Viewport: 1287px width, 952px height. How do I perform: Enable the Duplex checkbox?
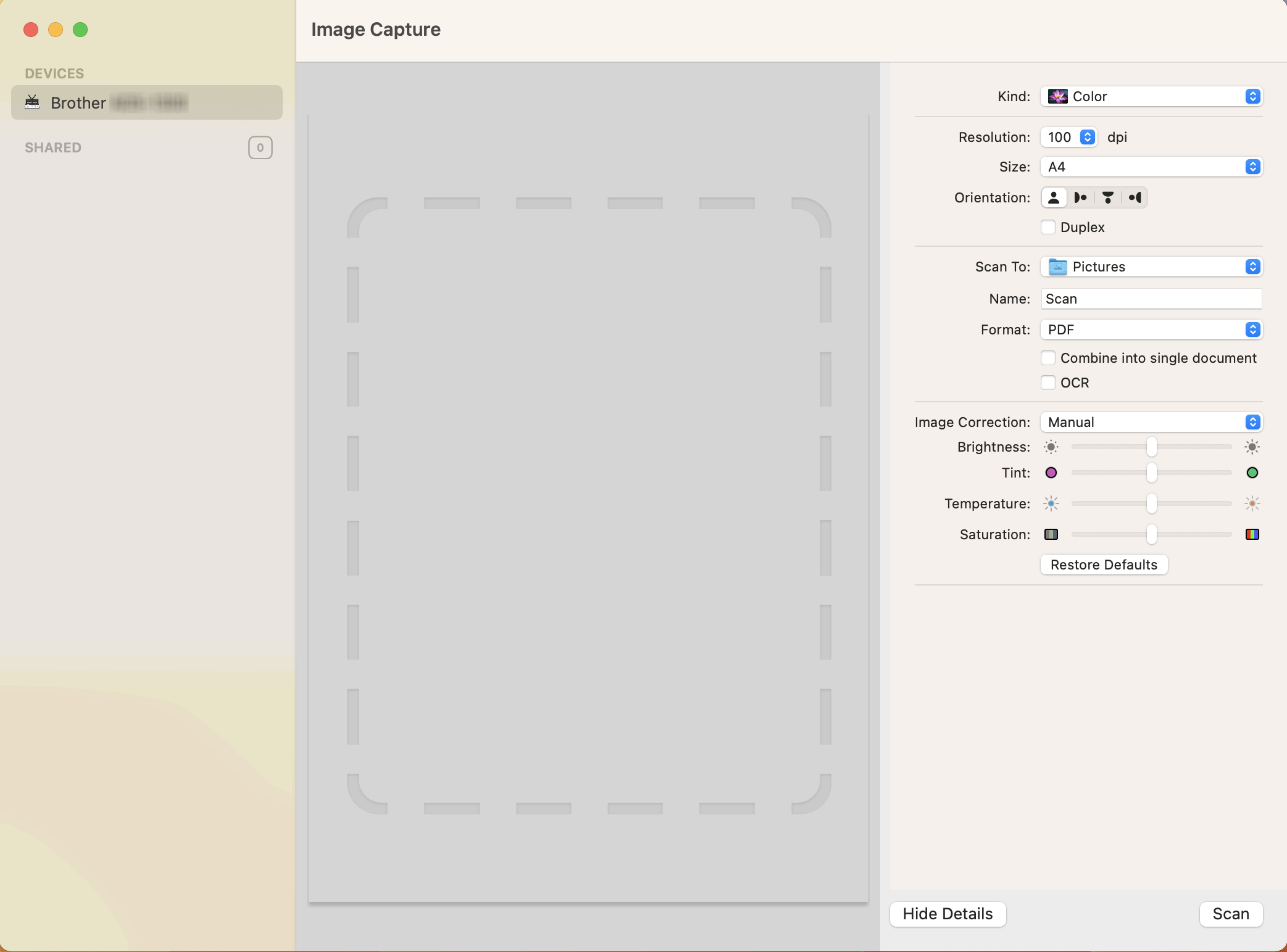(x=1048, y=227)
